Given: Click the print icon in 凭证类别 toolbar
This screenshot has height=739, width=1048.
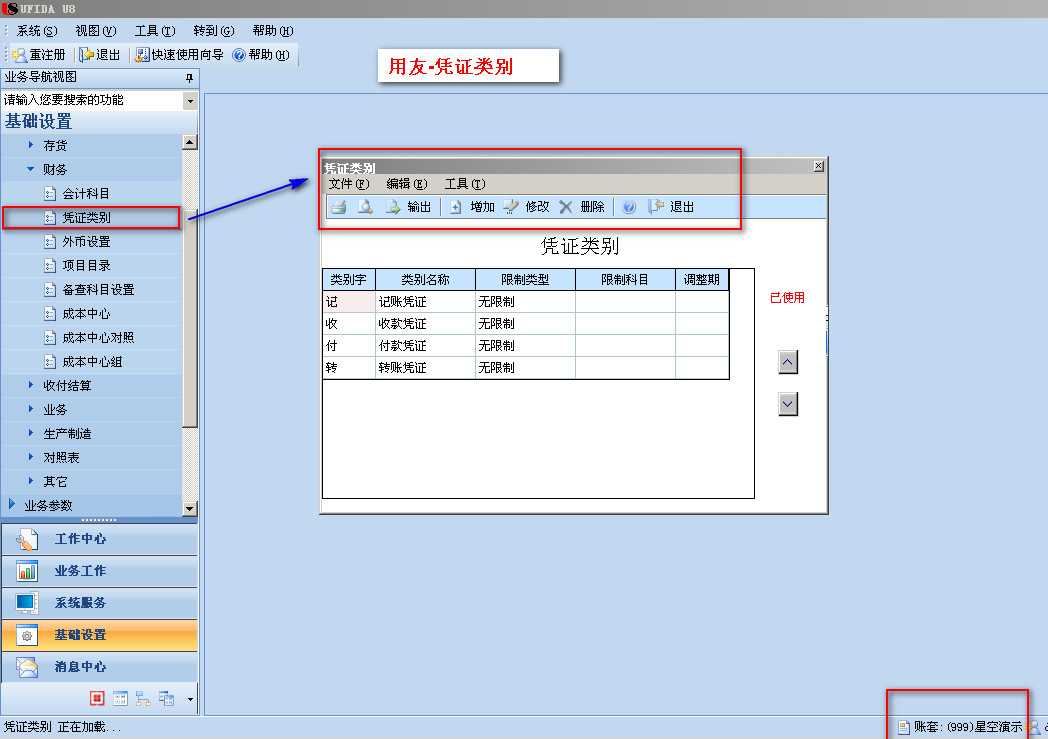Looking at the screenshot, I should [x=339, y=207].
